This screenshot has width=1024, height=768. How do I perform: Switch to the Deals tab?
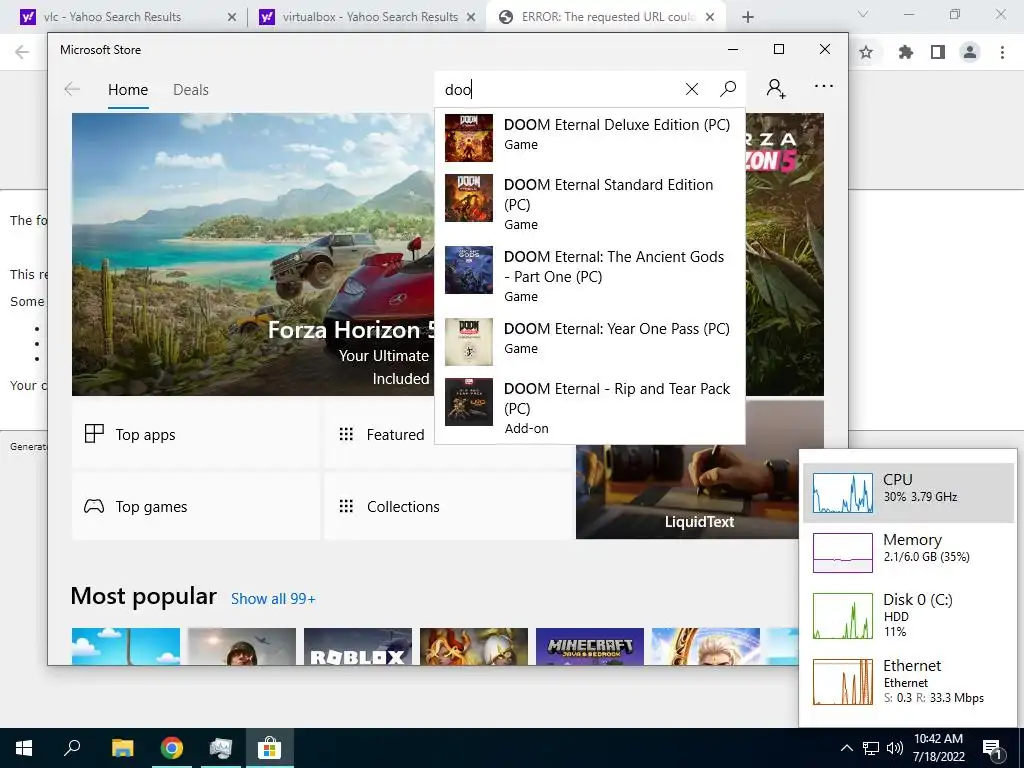click(x=191, y=89)
